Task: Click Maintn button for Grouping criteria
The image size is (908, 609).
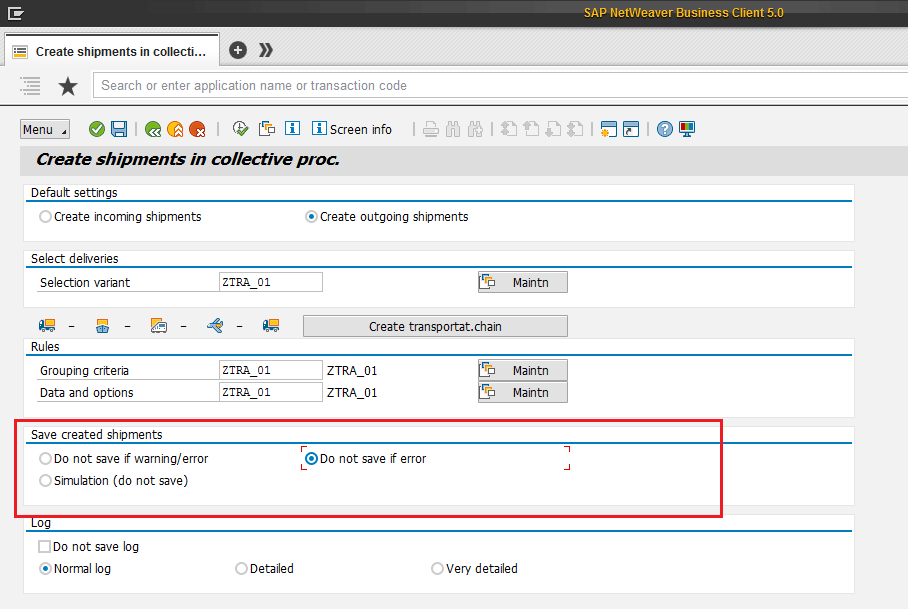Action: 523,370
